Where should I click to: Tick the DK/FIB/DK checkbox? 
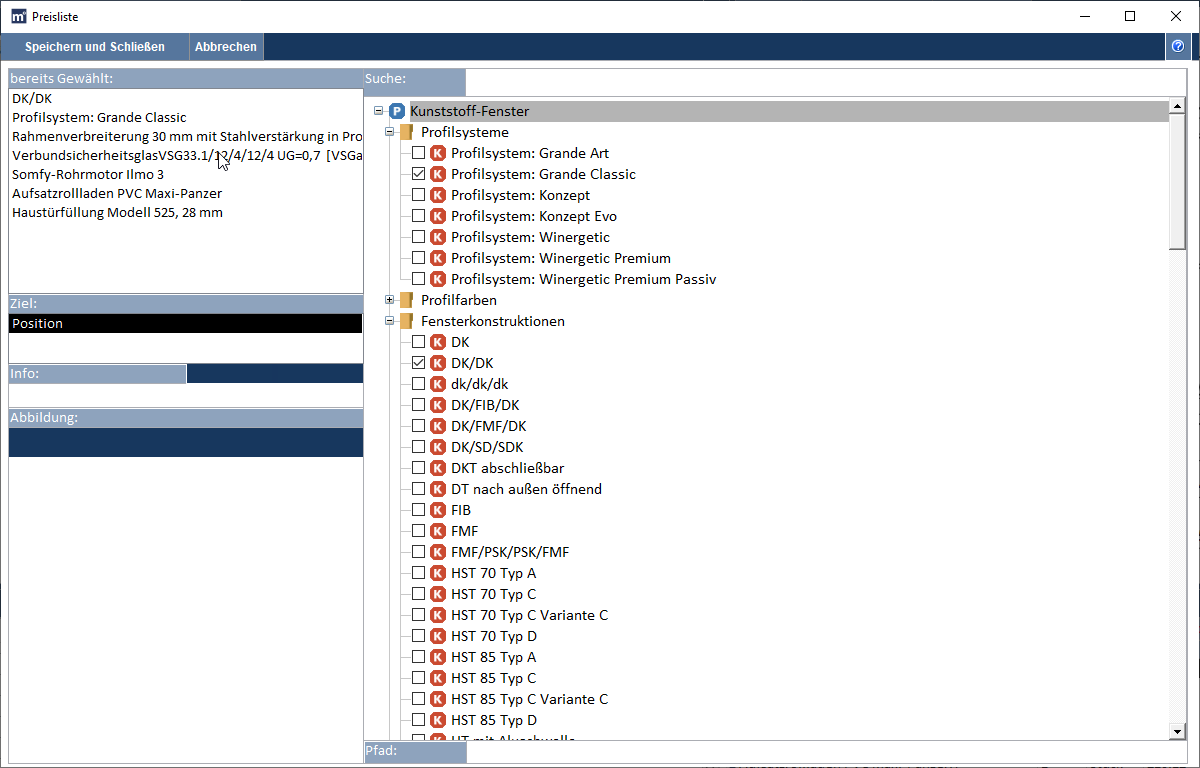pyautogui.click(x=419, y=406)
